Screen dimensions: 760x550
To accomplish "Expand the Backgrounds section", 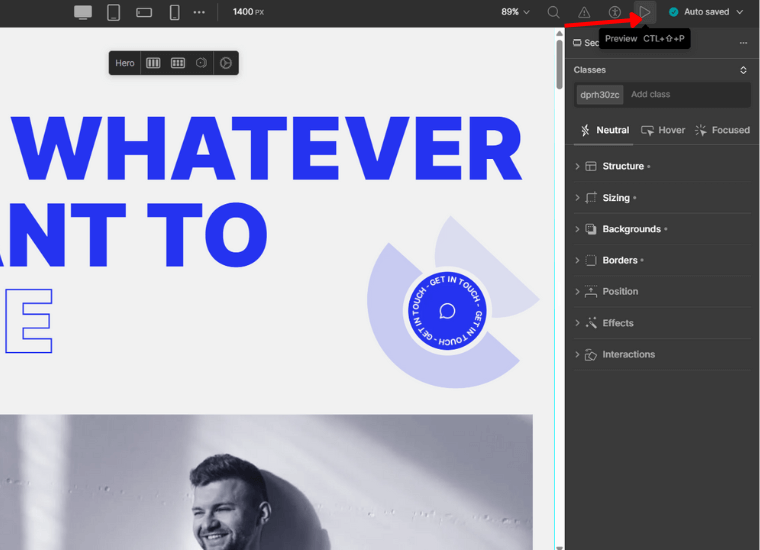I will pos(662,229).
